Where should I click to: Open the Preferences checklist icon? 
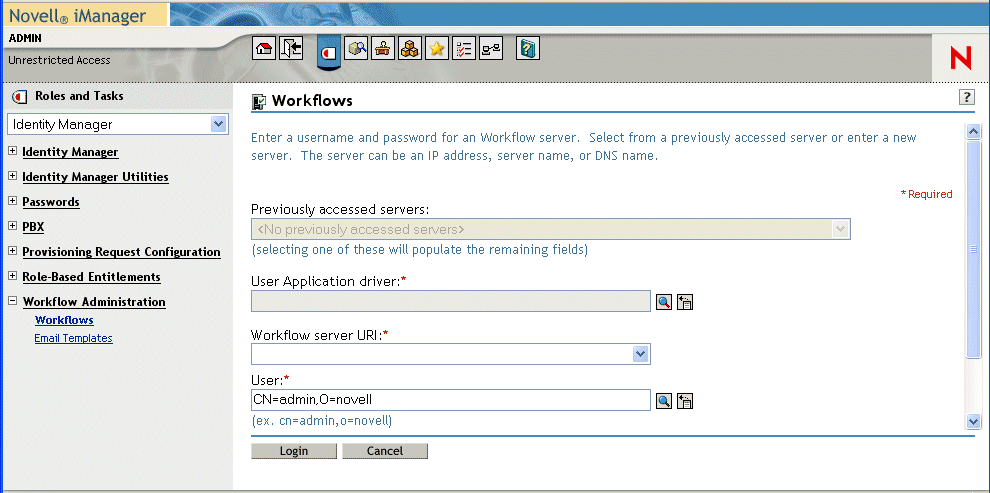click(x=464, y=49)
